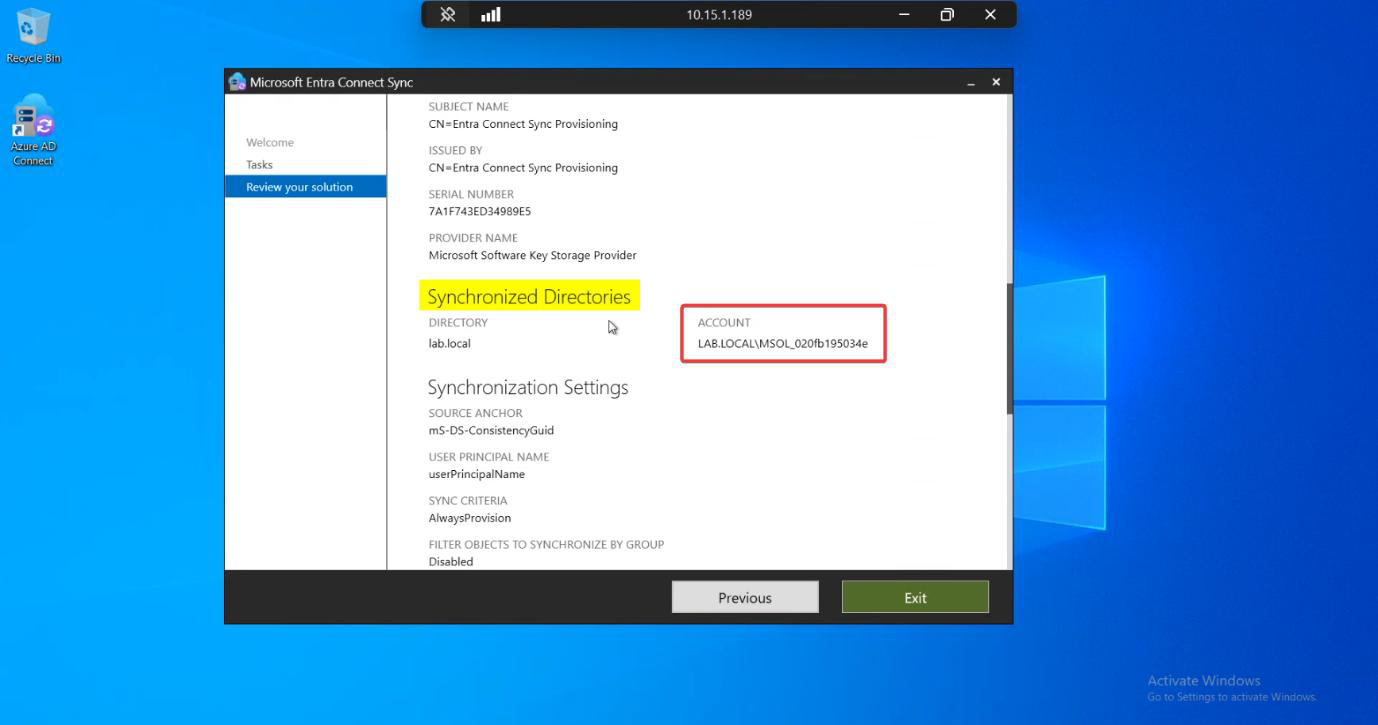Select Review your solution step
Viewport: 1378px width, 725px height.
[305, 187]
